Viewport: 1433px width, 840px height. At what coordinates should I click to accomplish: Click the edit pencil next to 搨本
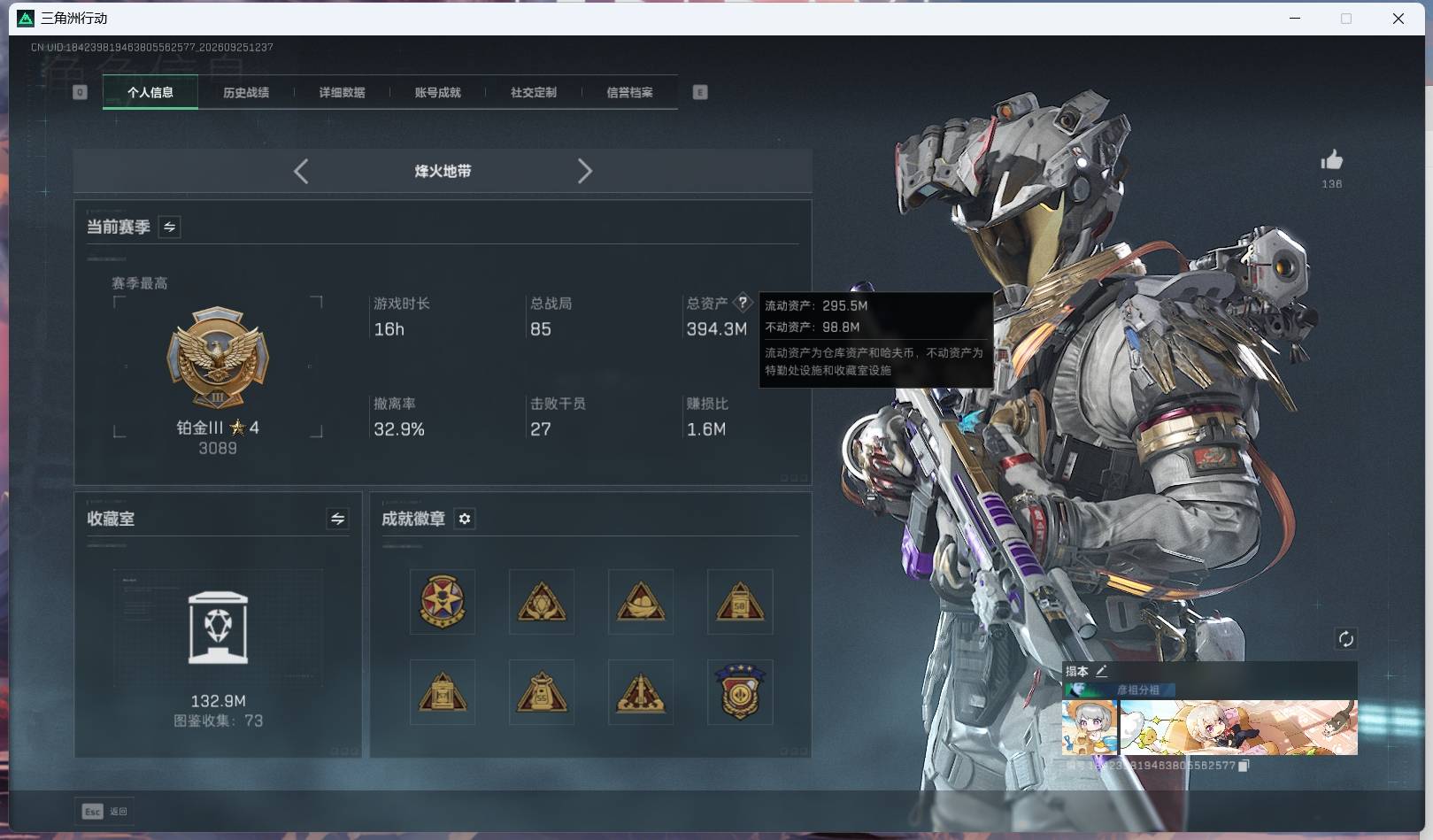pos(1101,671)
